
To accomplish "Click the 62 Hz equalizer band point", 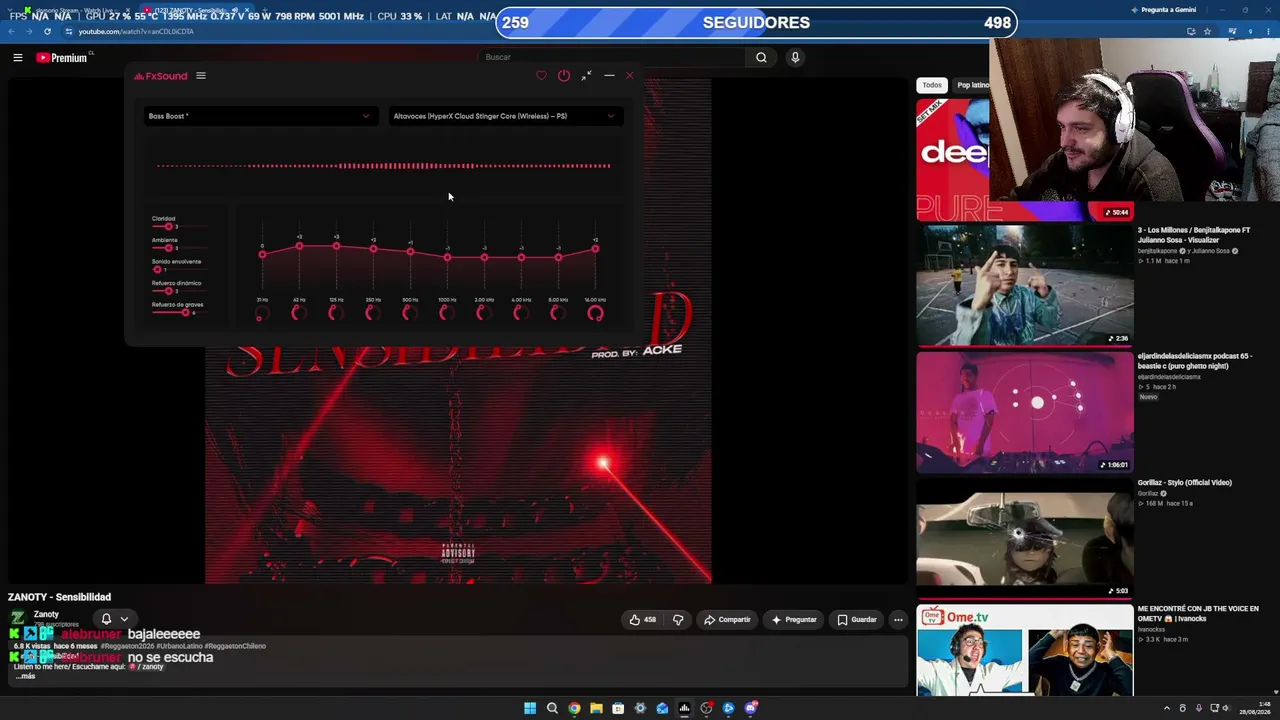I will pyautogui.click(x=299, y=246).
